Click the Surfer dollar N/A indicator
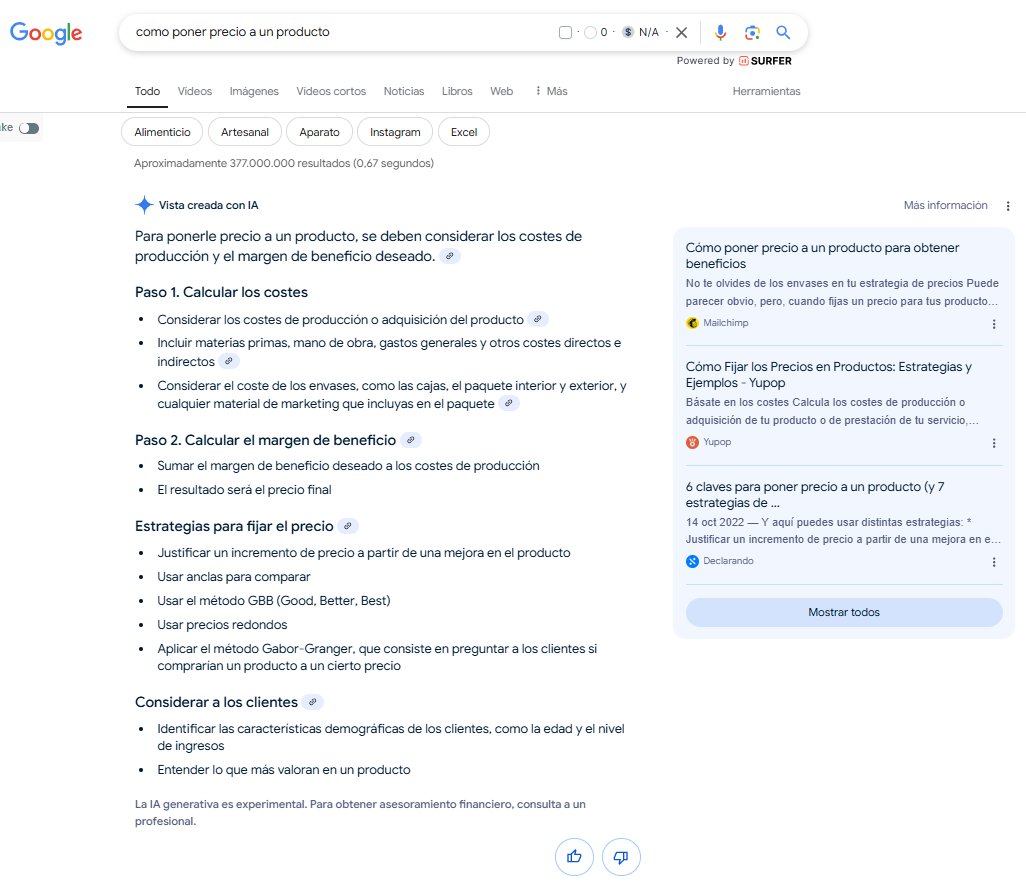Image resolution: width=1026 pixels, height=886 pixels. 641,32
